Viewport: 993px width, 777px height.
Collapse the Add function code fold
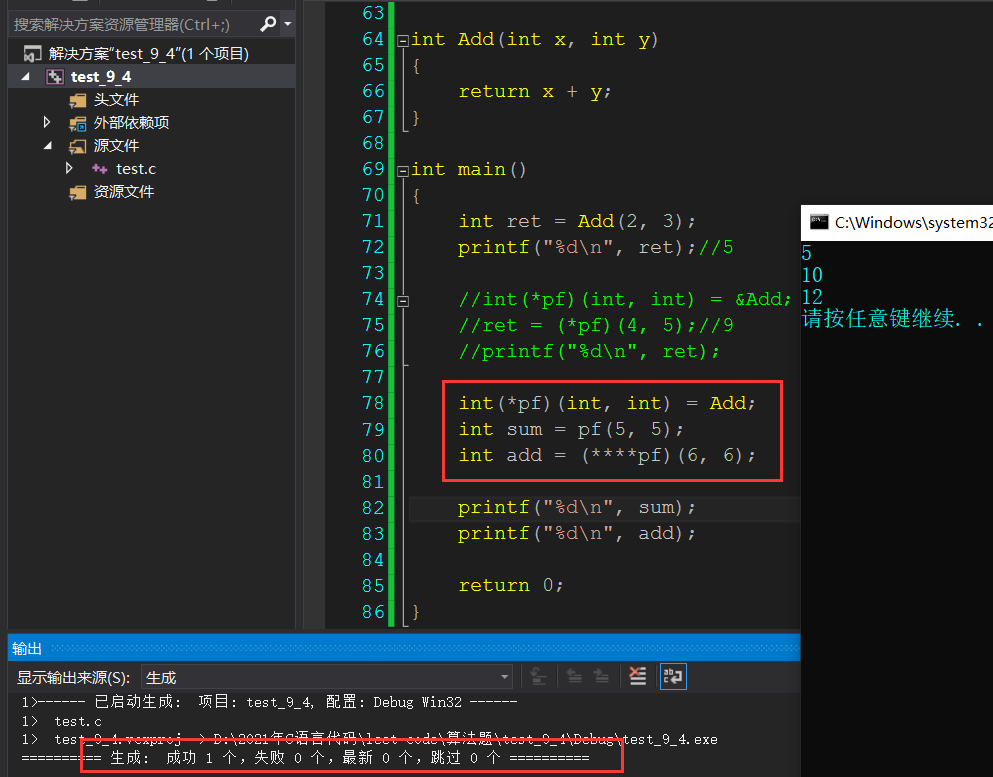403,41
